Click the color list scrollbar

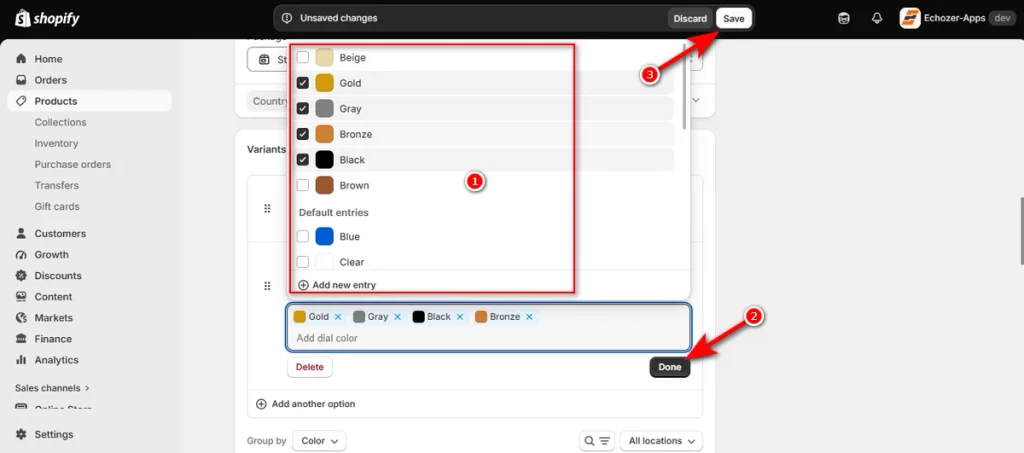pos(684,88)
